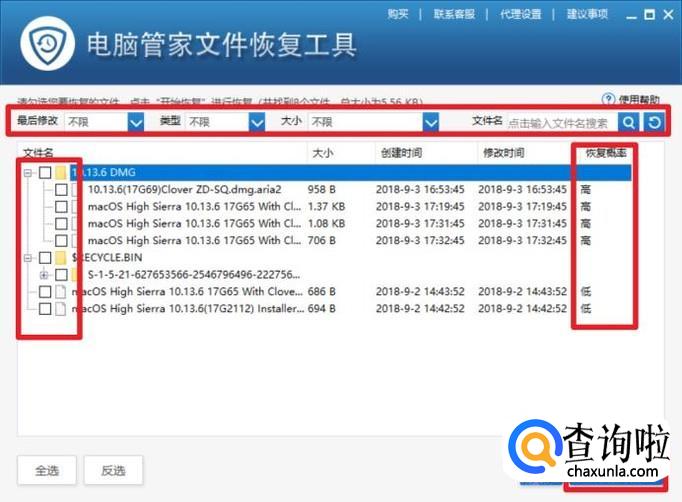Click modified time 2018-9-2 14:42:52
The width and height of the screenshot is (682, 502).
click(x=522, y=309)
